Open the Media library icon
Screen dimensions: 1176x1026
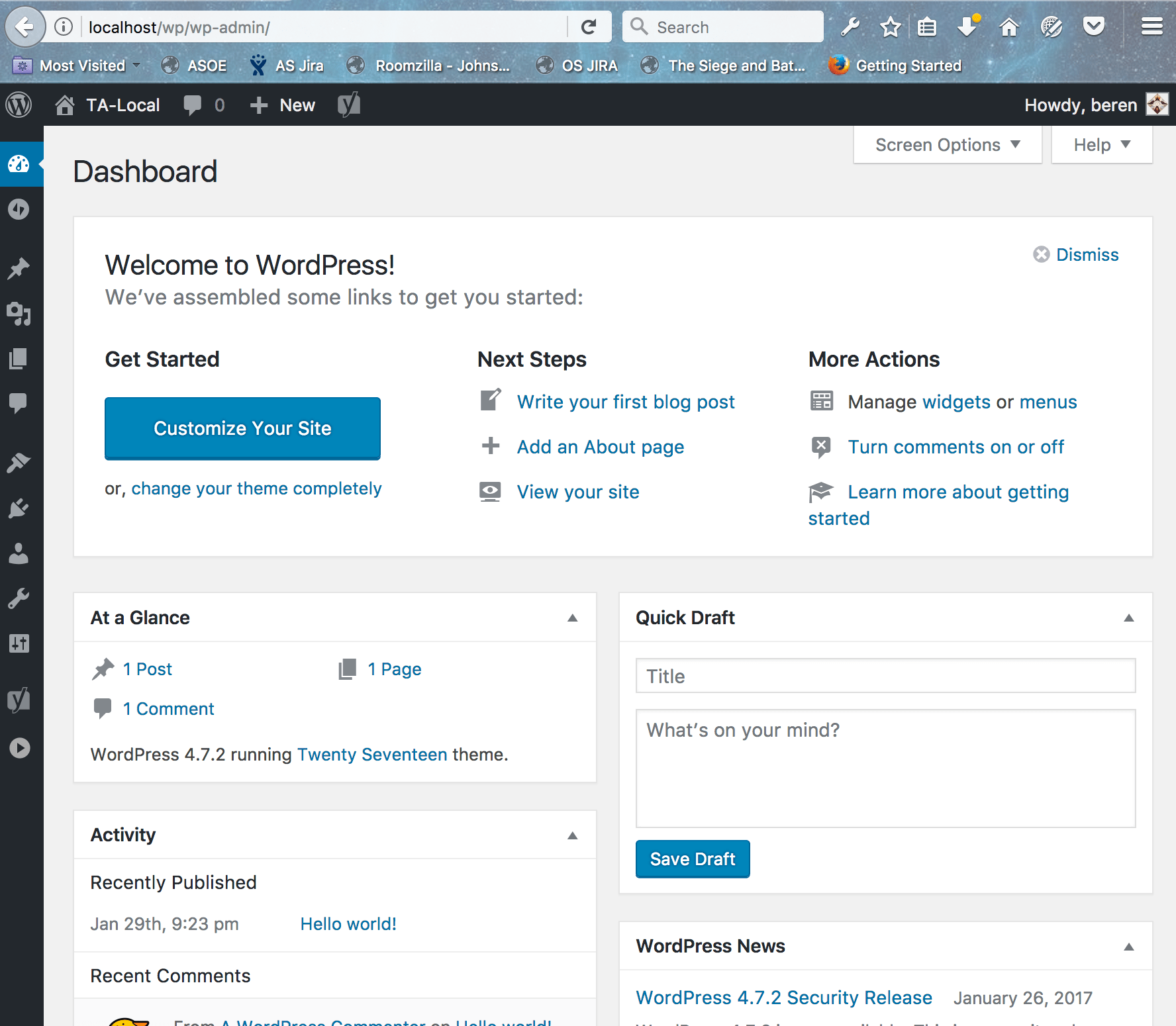19,314
